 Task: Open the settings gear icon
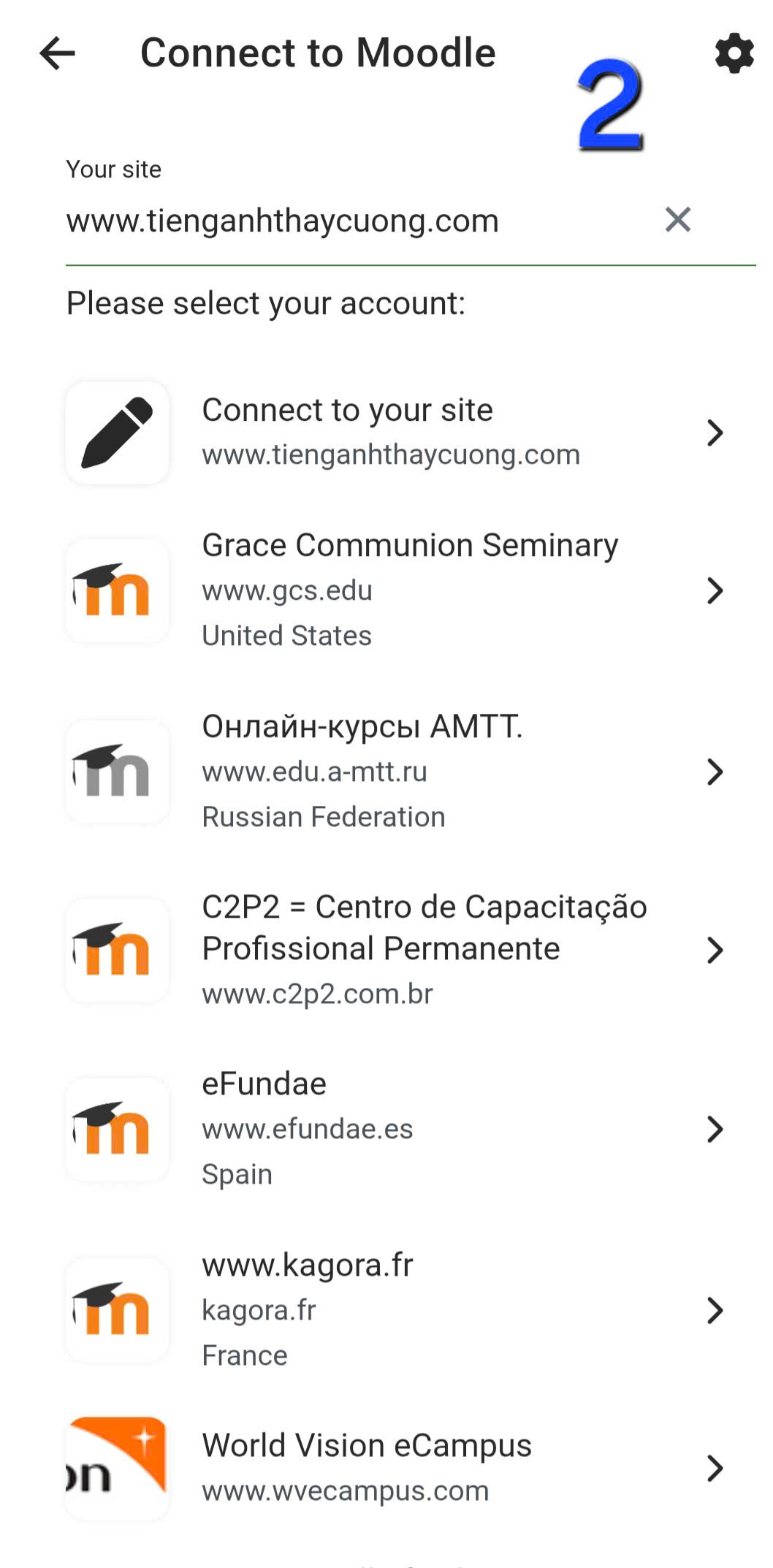(x=734, y=53)
